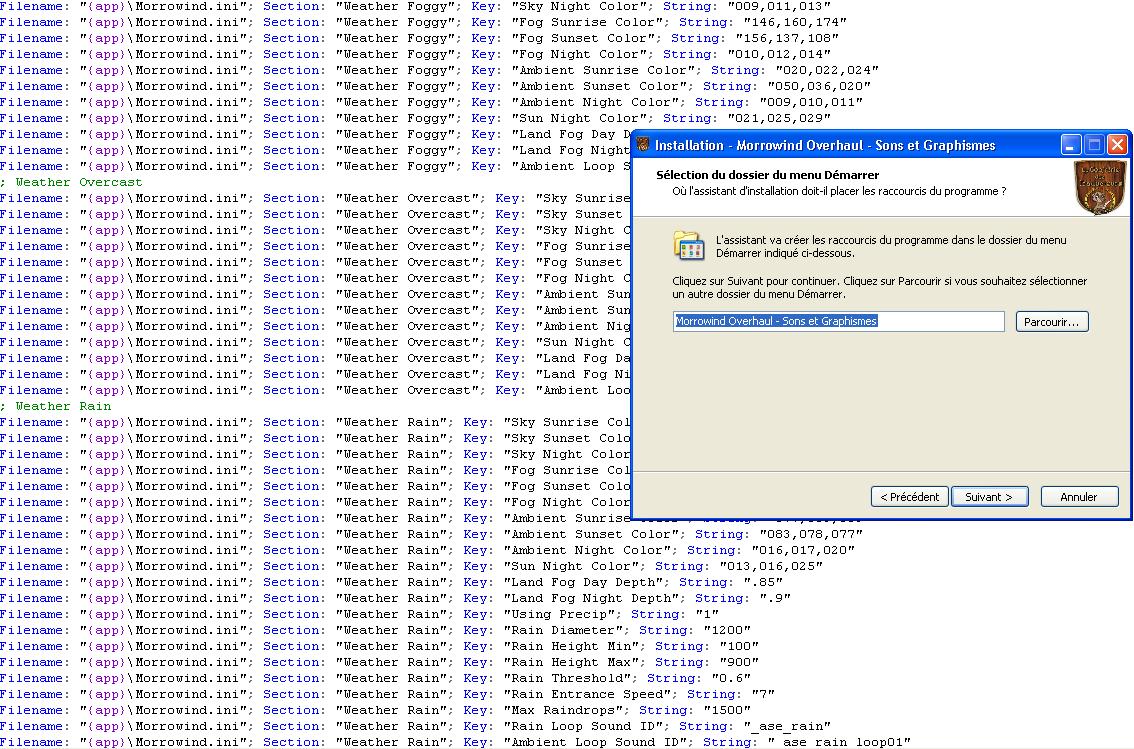
Task: Minimize the Installation window
Action: [1071, 145]
